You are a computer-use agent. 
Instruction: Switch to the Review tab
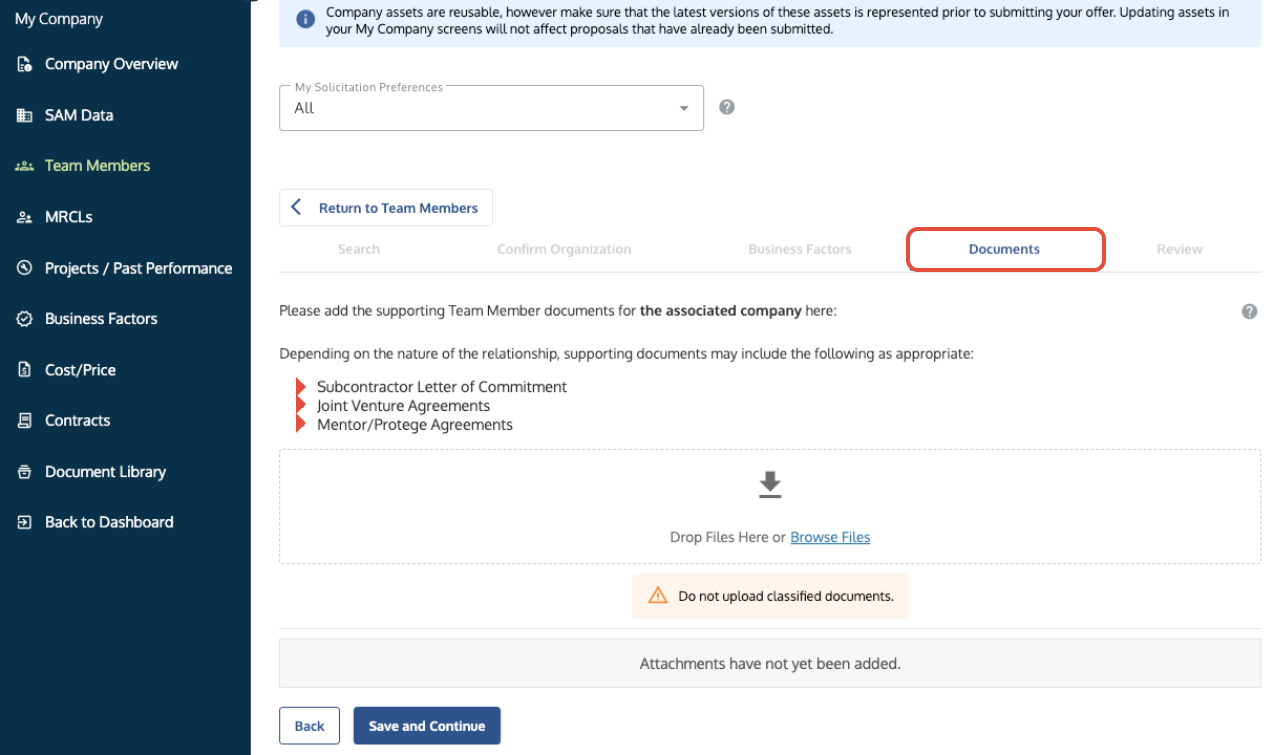pyautogui.click(x=1180, y=249)
